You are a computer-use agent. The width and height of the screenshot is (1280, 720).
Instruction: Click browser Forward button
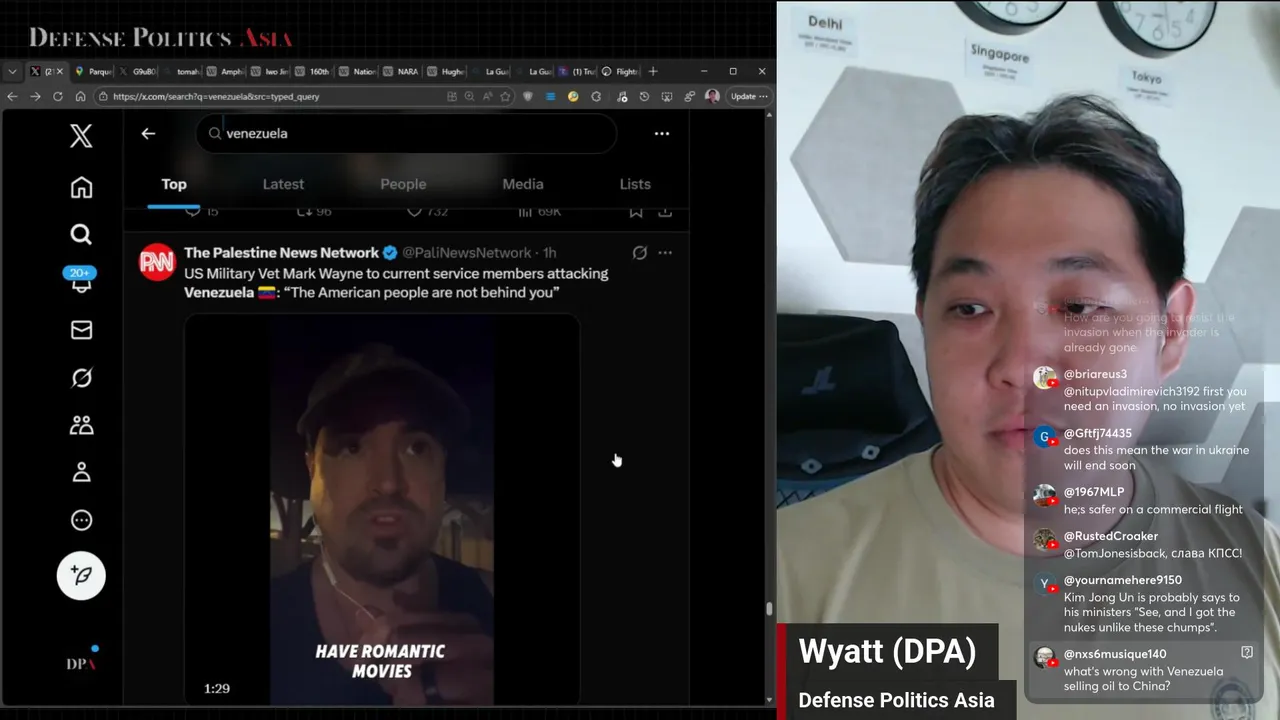[35, 97]
